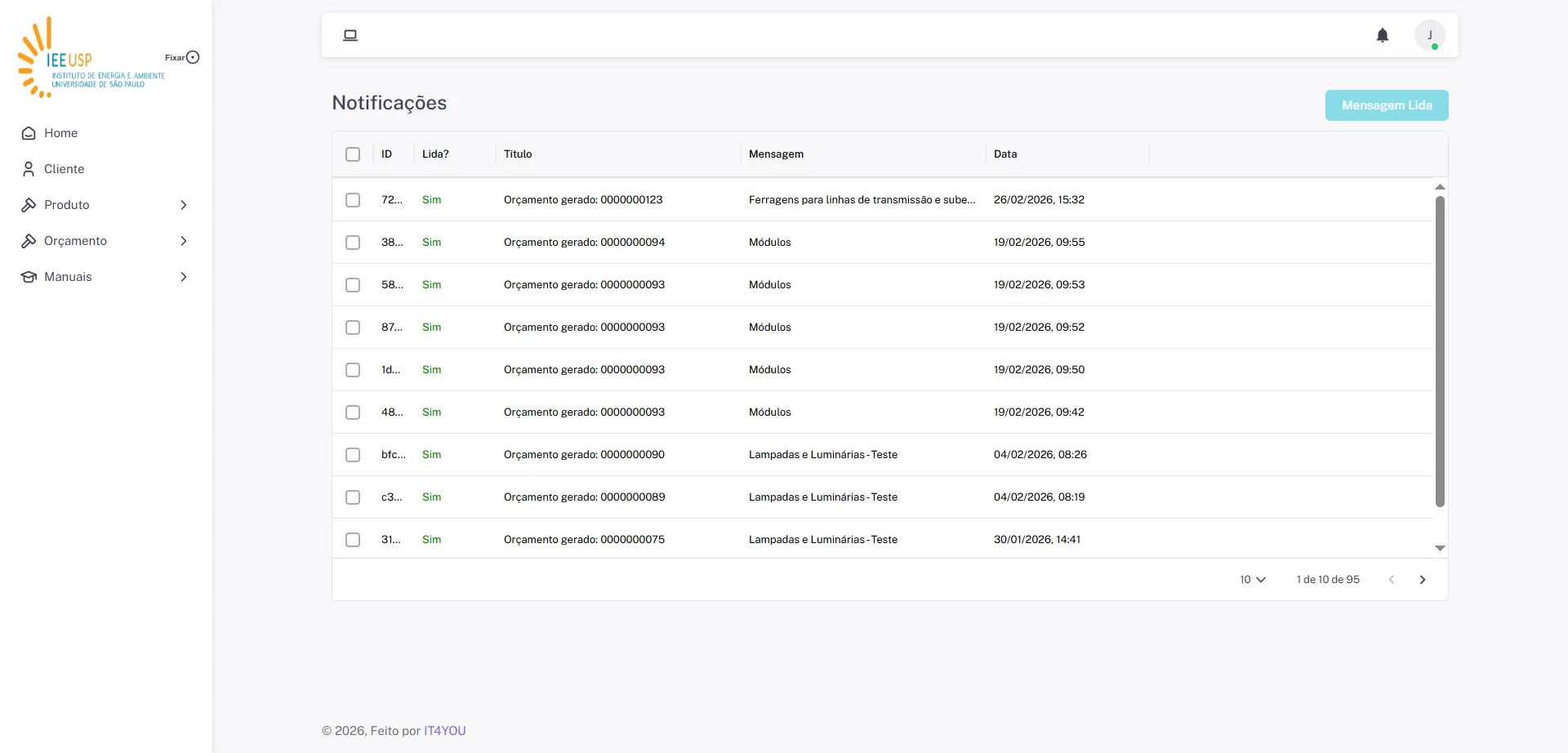Screen dimensions: 1568x753
Task: Open Manuais menu item
Action: (x=106, y=277)
